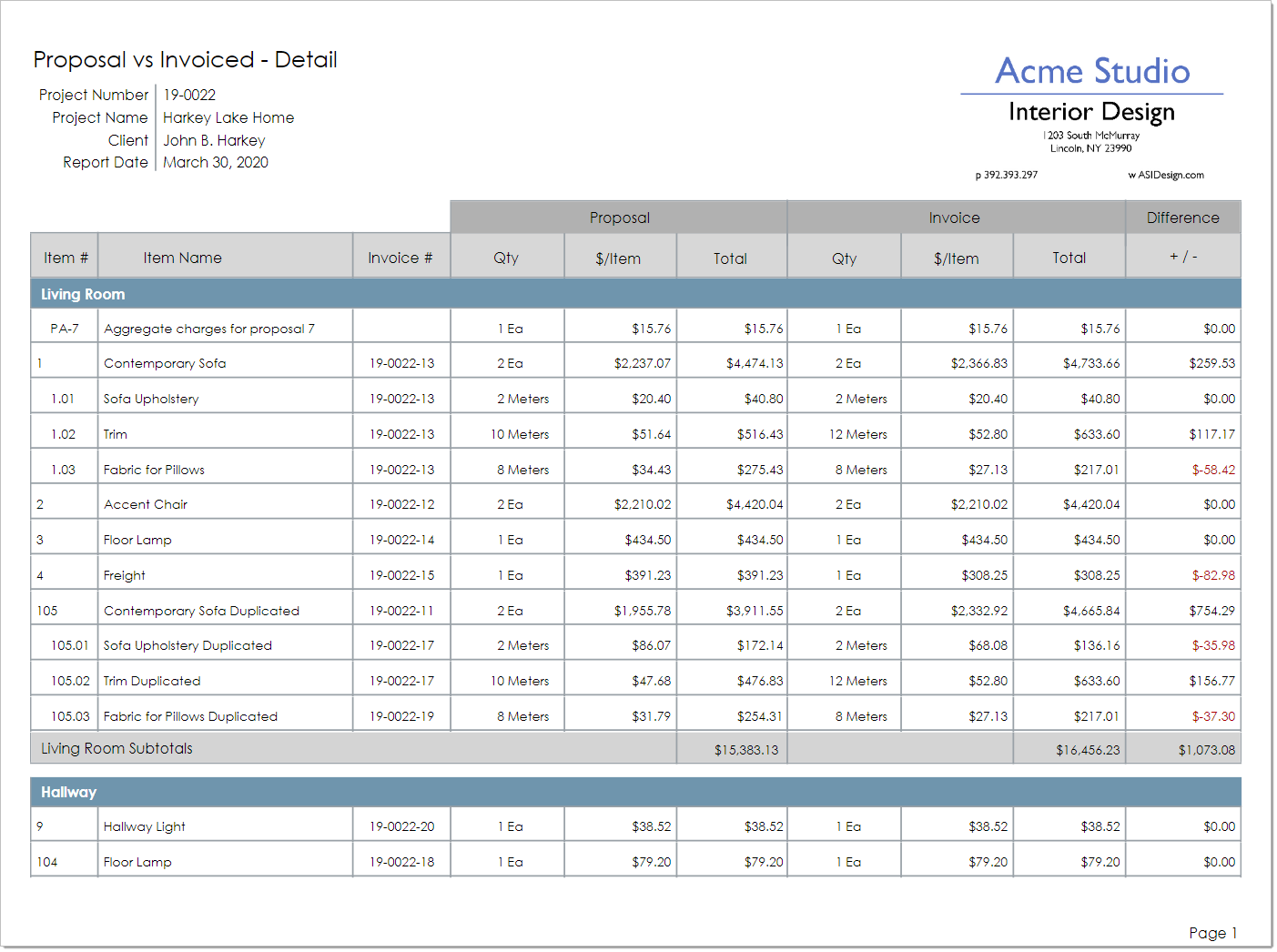Screen dimensions: 1277x952
Task: Select the 'Freight' item name
Action: click(125, 575)
